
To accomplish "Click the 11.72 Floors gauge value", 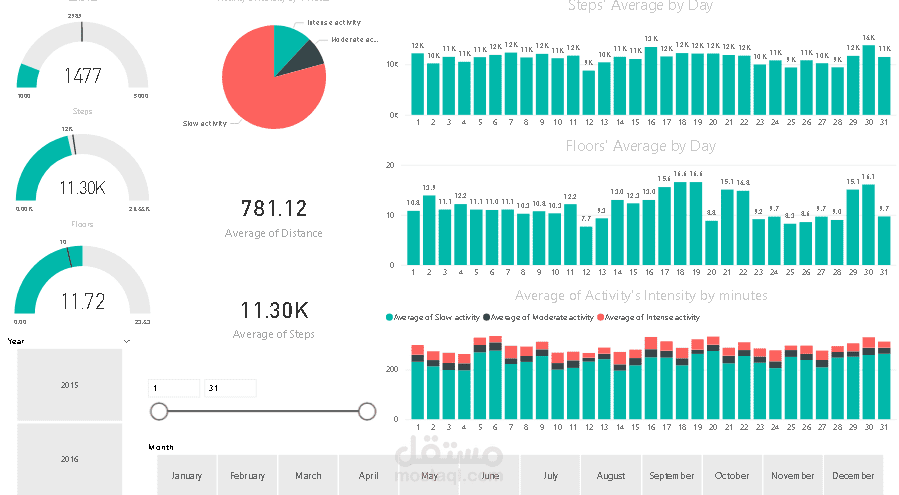I will (83, 301).
